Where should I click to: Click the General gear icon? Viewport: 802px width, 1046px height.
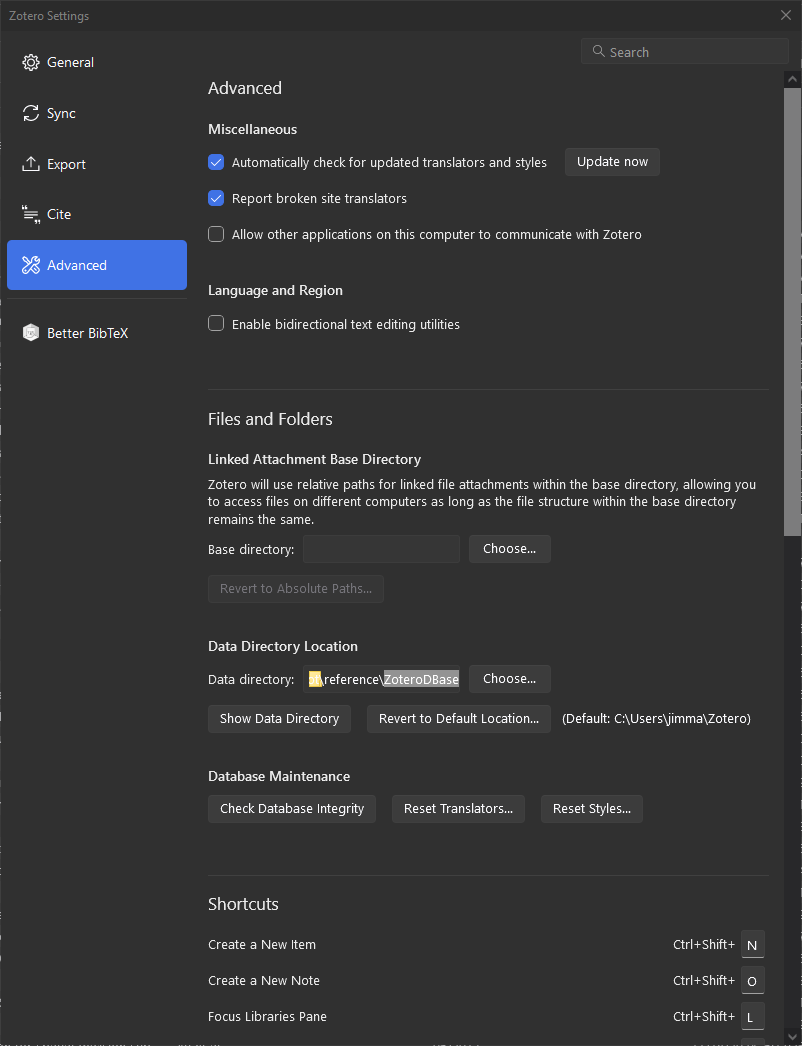(31, 63)
